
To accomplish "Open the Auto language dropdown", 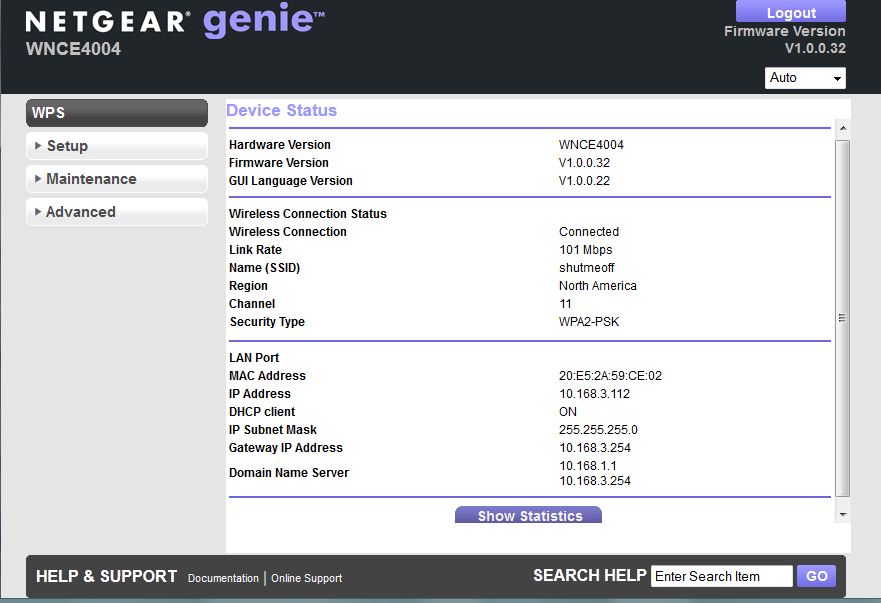I will (x=805, y=78).
